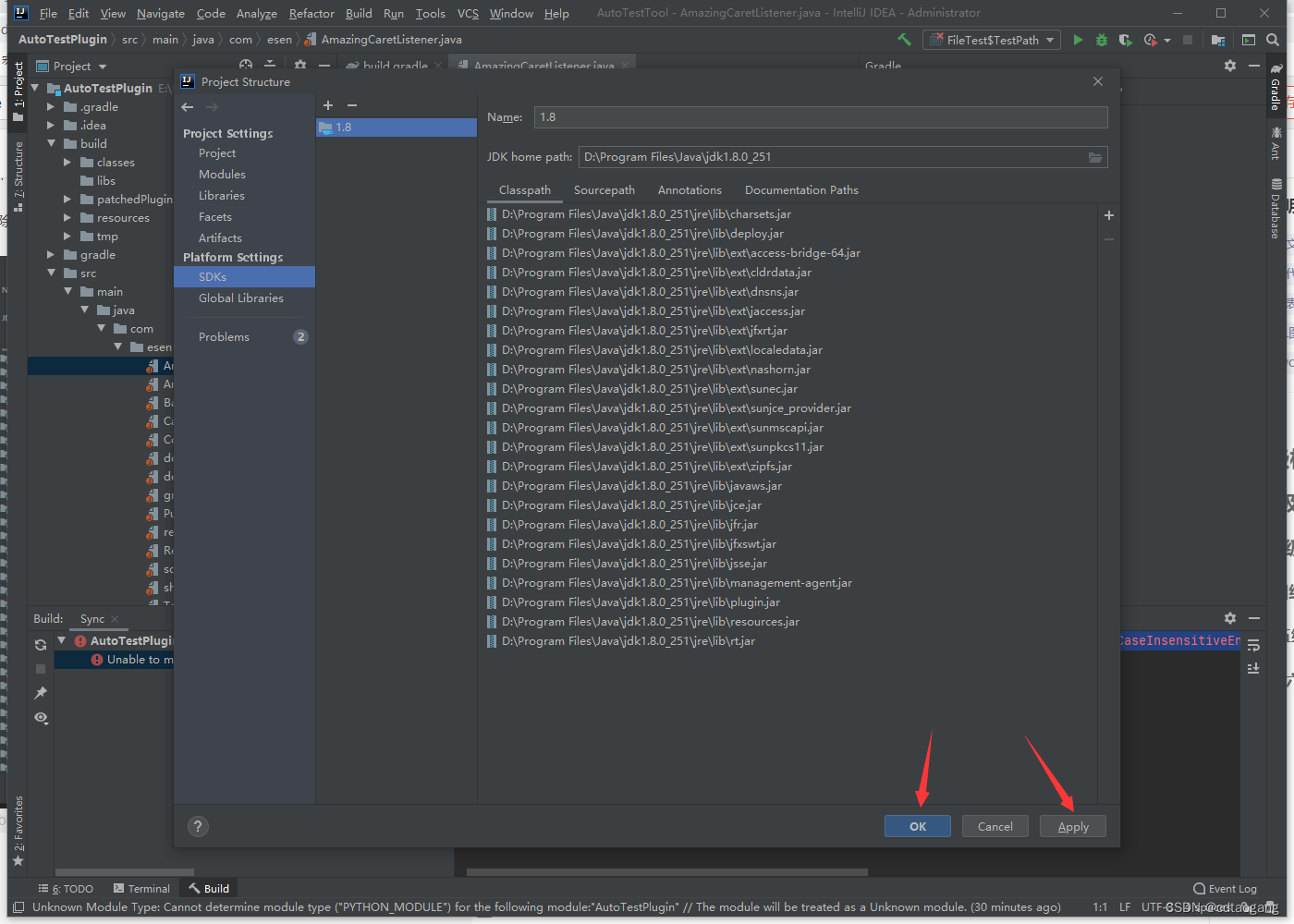The height and width of the screenshot is (924, 1294).
Task: Open the FileTest$TestPath run configuration dropdown
Action: pos(992,40)
